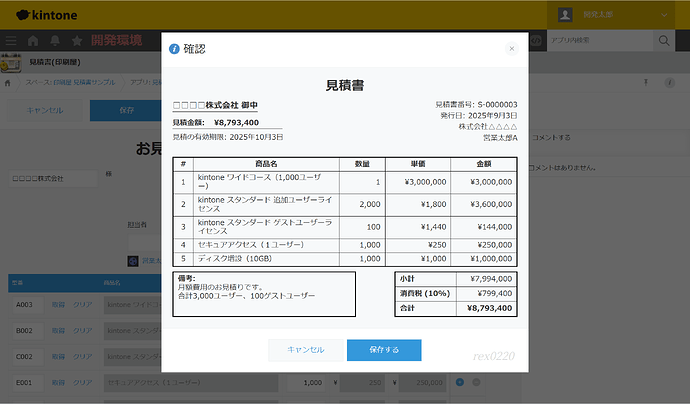
Task: Click 取得 in the E001 row
Action: click(58, 382)
